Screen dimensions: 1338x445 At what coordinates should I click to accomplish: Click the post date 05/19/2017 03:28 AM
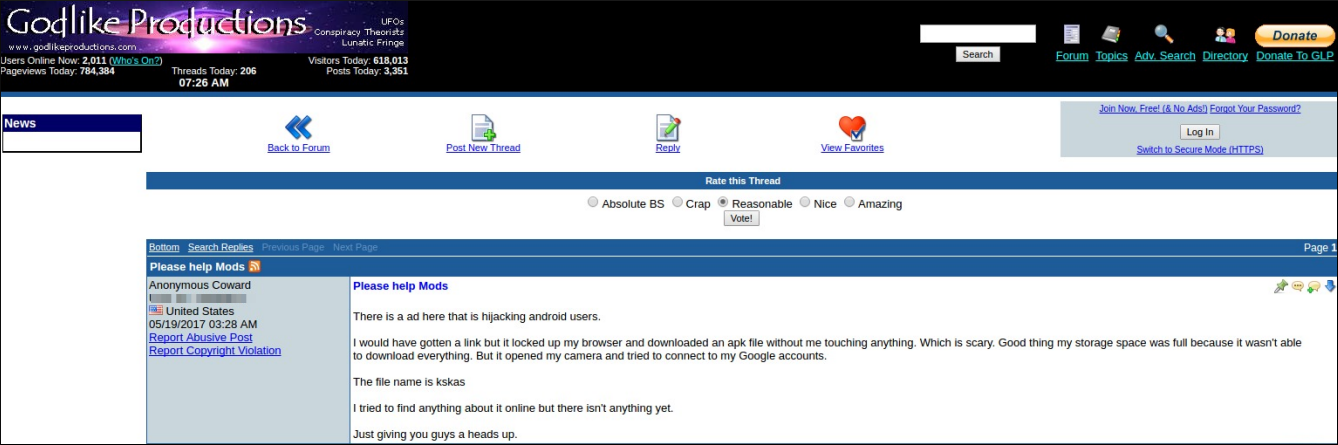click(x=203, y=325)
